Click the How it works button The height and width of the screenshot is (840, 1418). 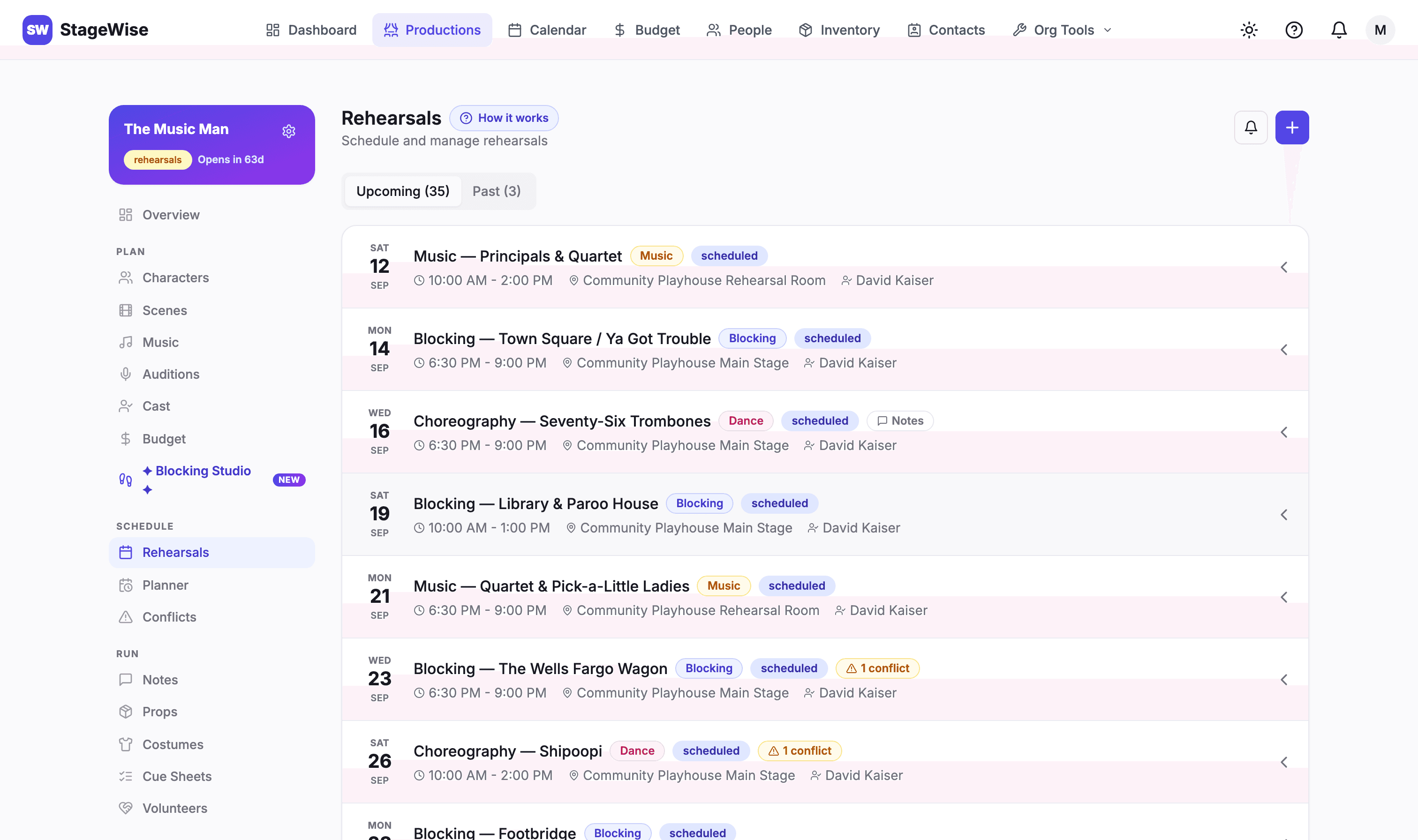[504, 118]
